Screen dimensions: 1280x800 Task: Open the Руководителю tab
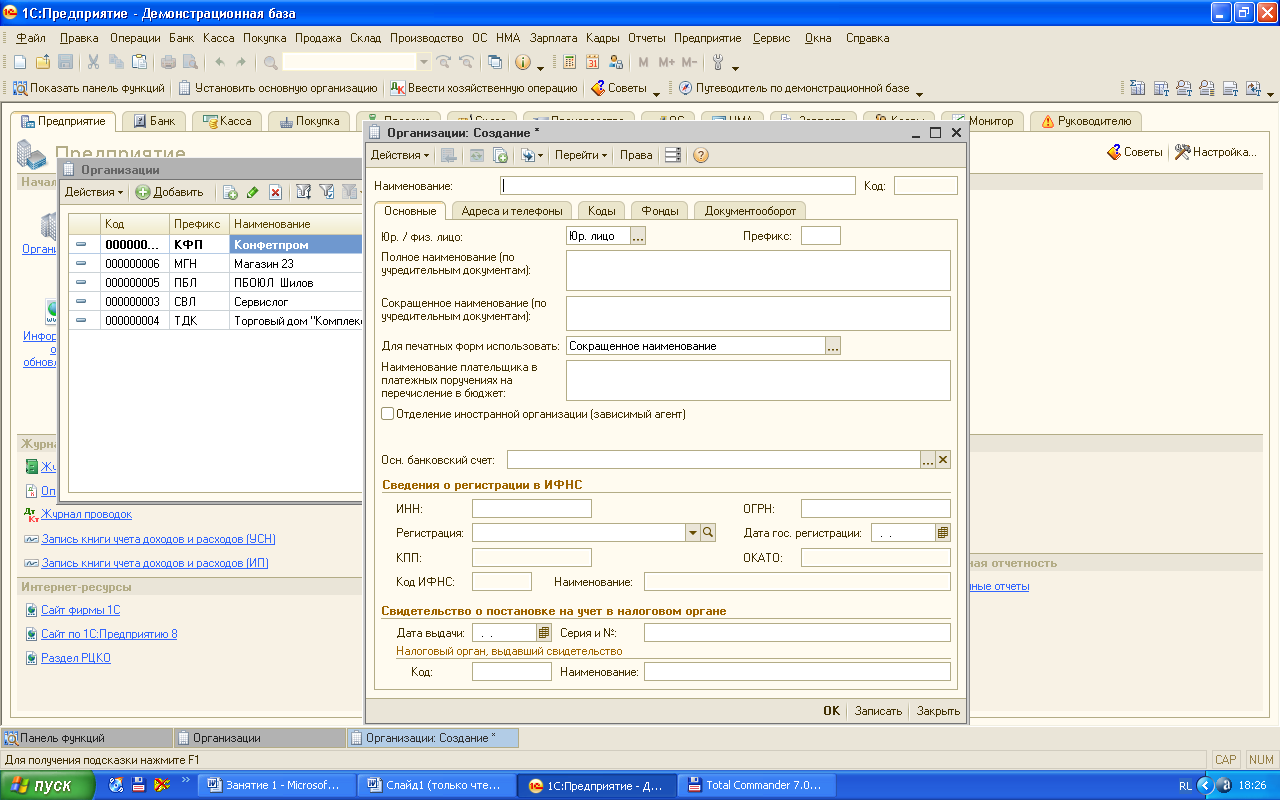coord(1086,121)
